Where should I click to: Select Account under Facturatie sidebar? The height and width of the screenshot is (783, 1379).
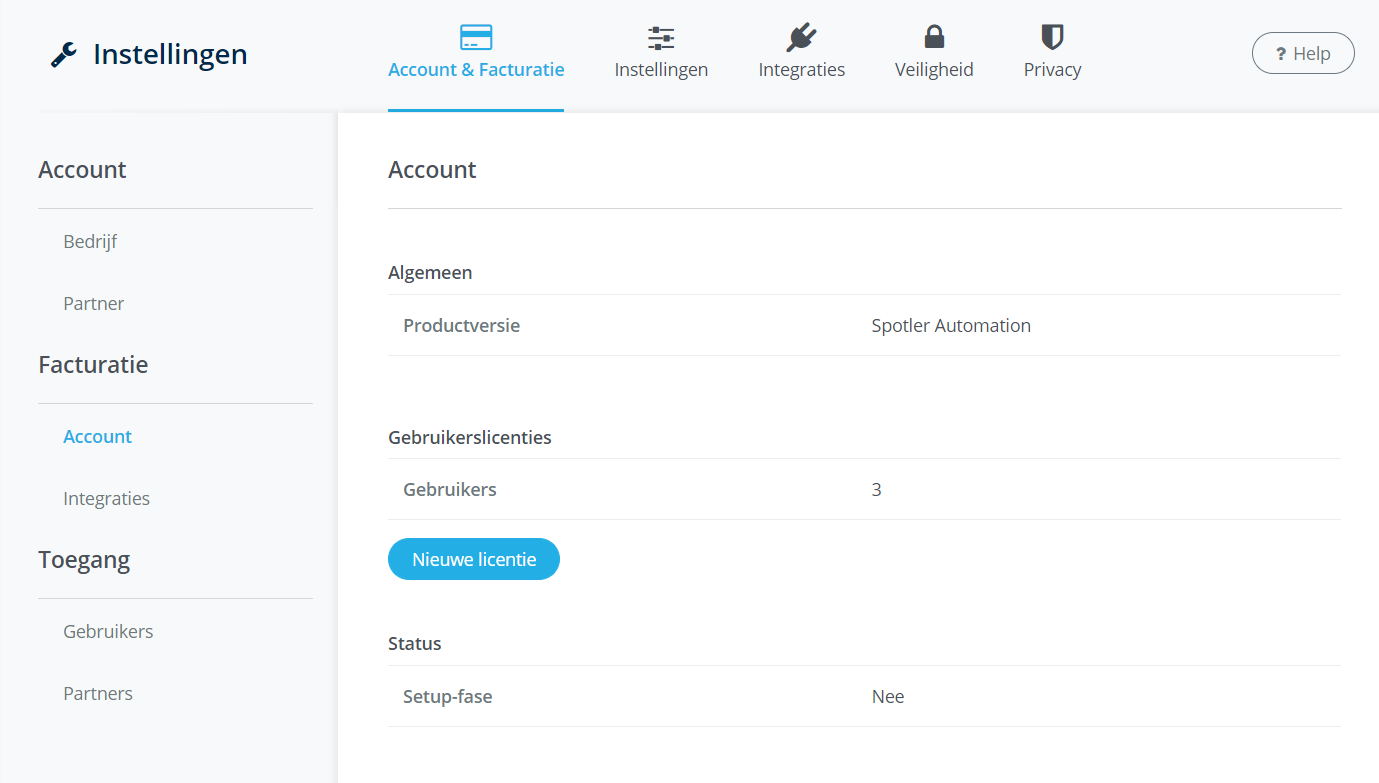(98, 437)
